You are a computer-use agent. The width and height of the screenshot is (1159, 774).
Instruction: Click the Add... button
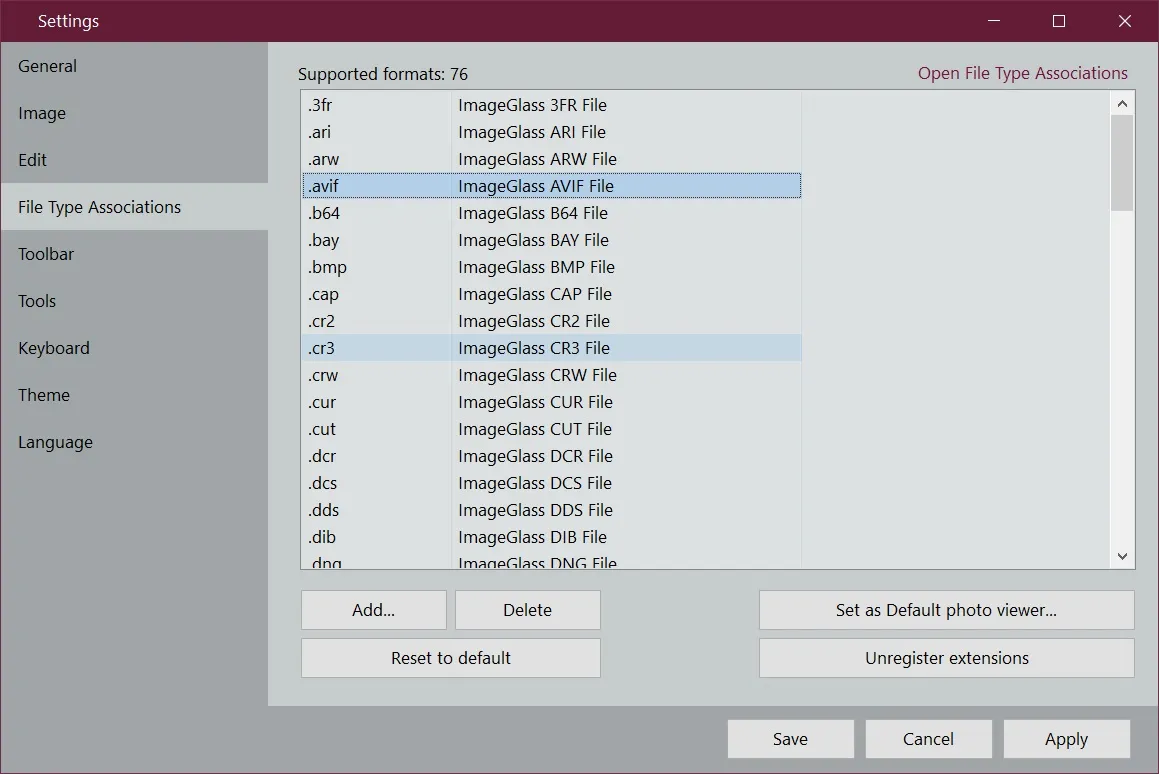click(x=373, y=610)
